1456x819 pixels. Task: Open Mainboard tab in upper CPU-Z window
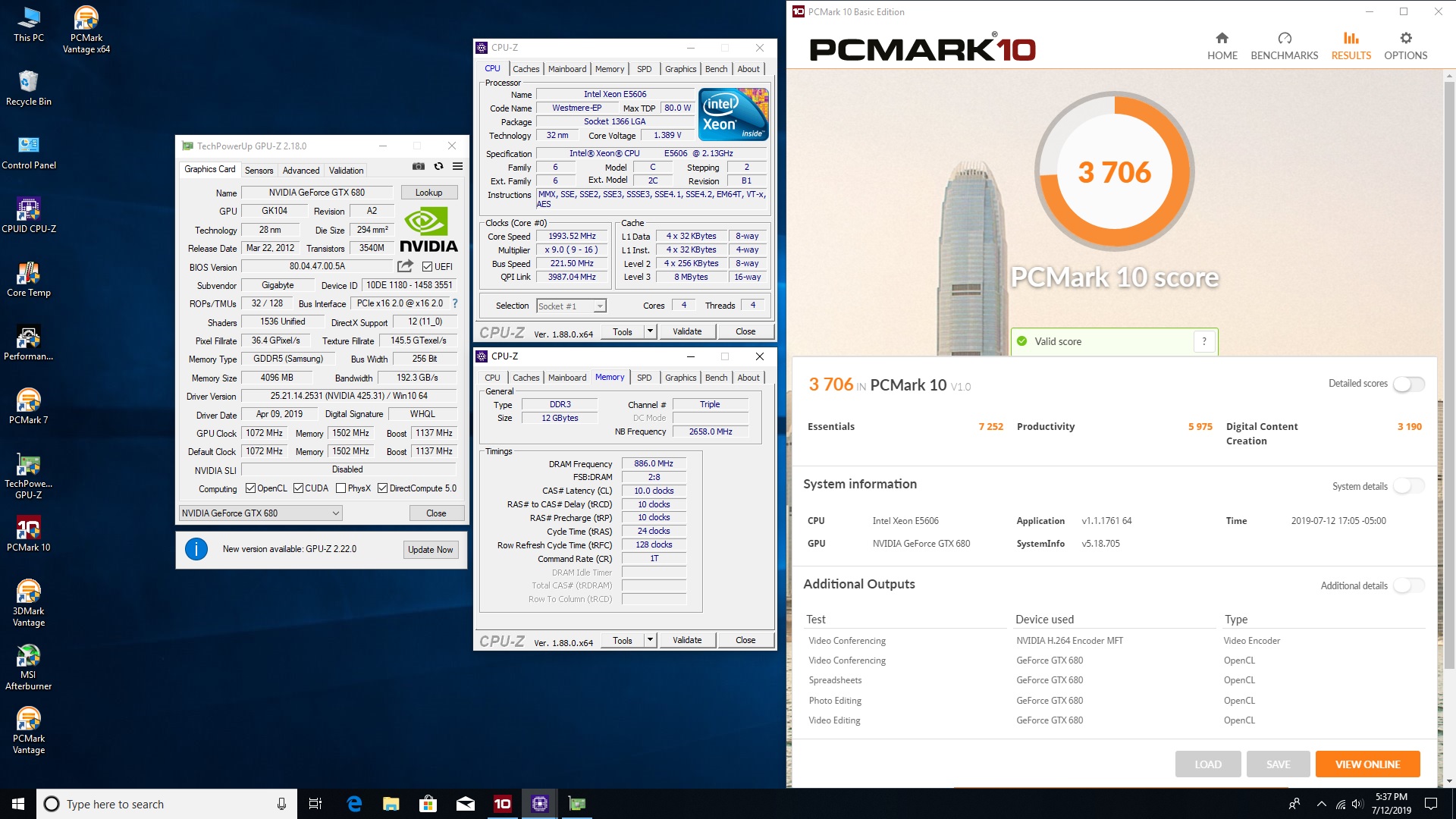click(567, 69)
